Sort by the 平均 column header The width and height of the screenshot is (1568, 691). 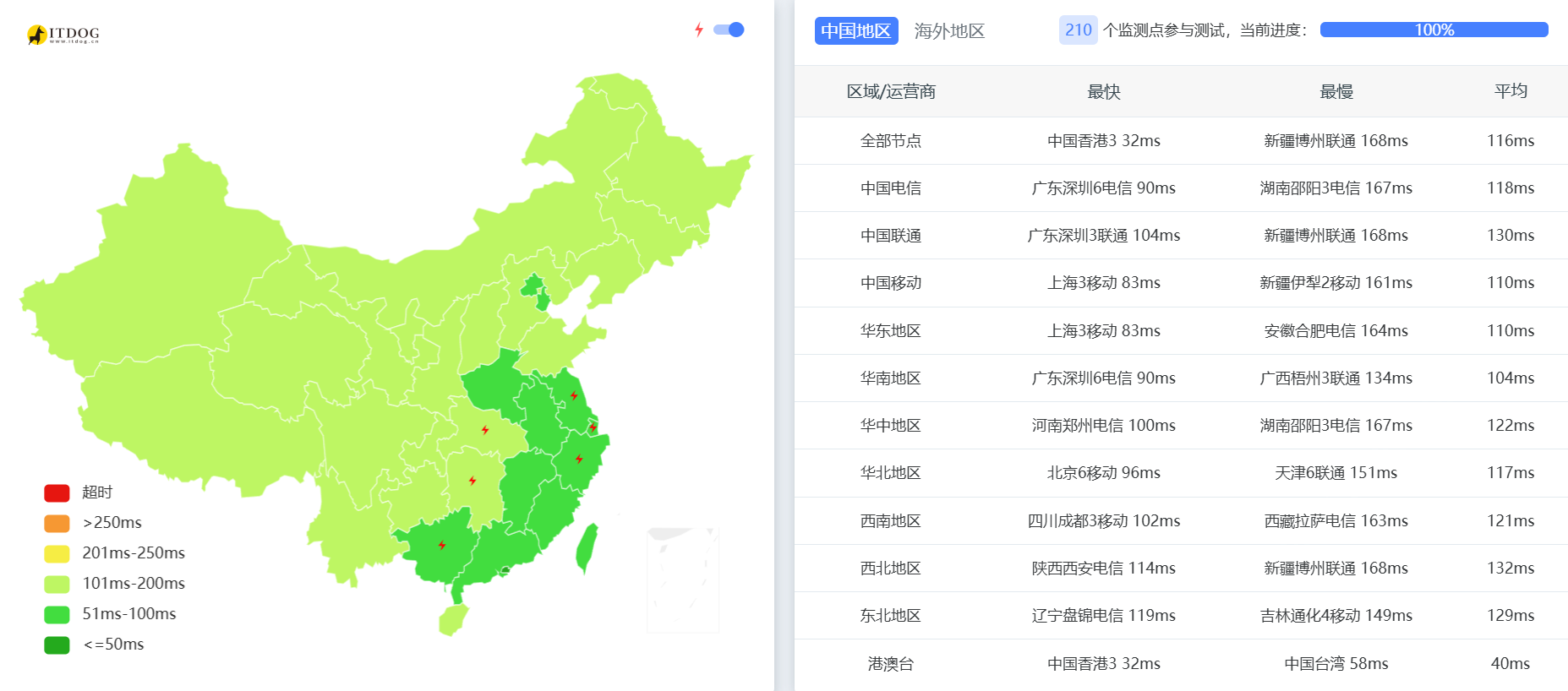(x=1511, y=91)
